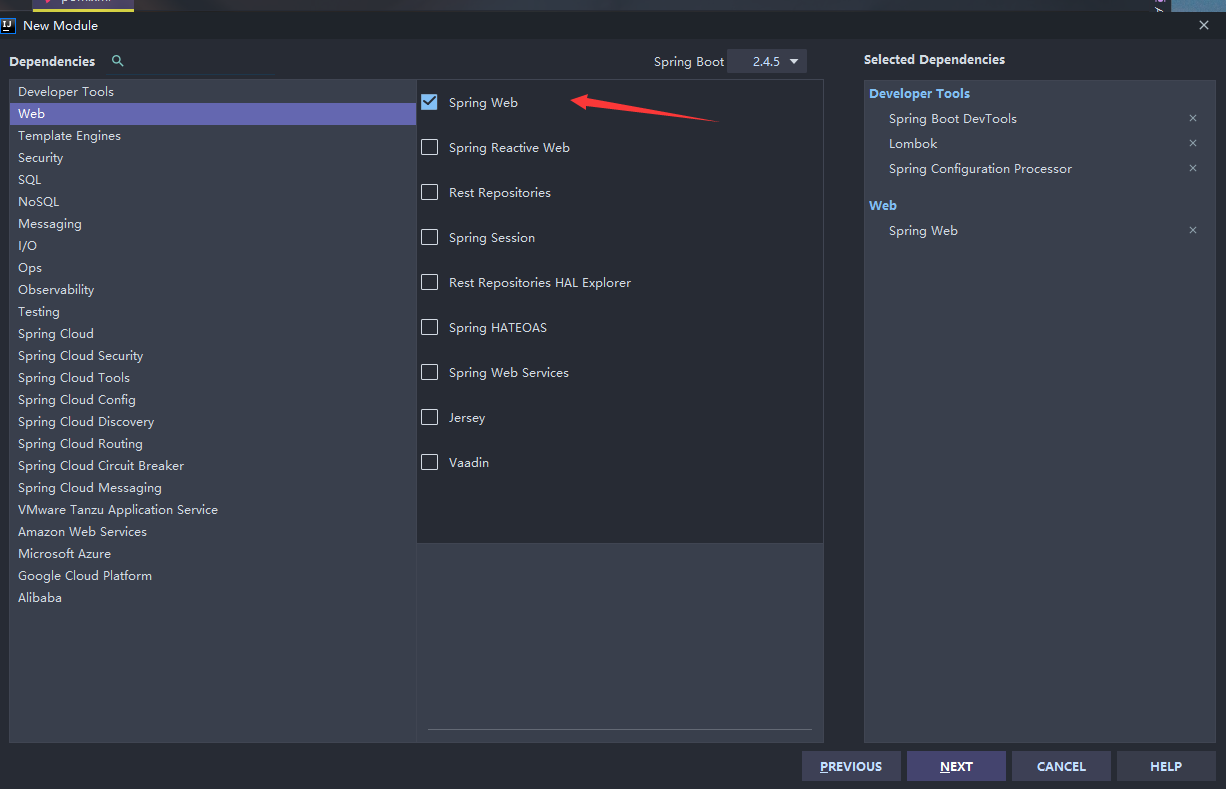
Task: Open the Spring Boot version dropdown
Action: click(767, 61)
